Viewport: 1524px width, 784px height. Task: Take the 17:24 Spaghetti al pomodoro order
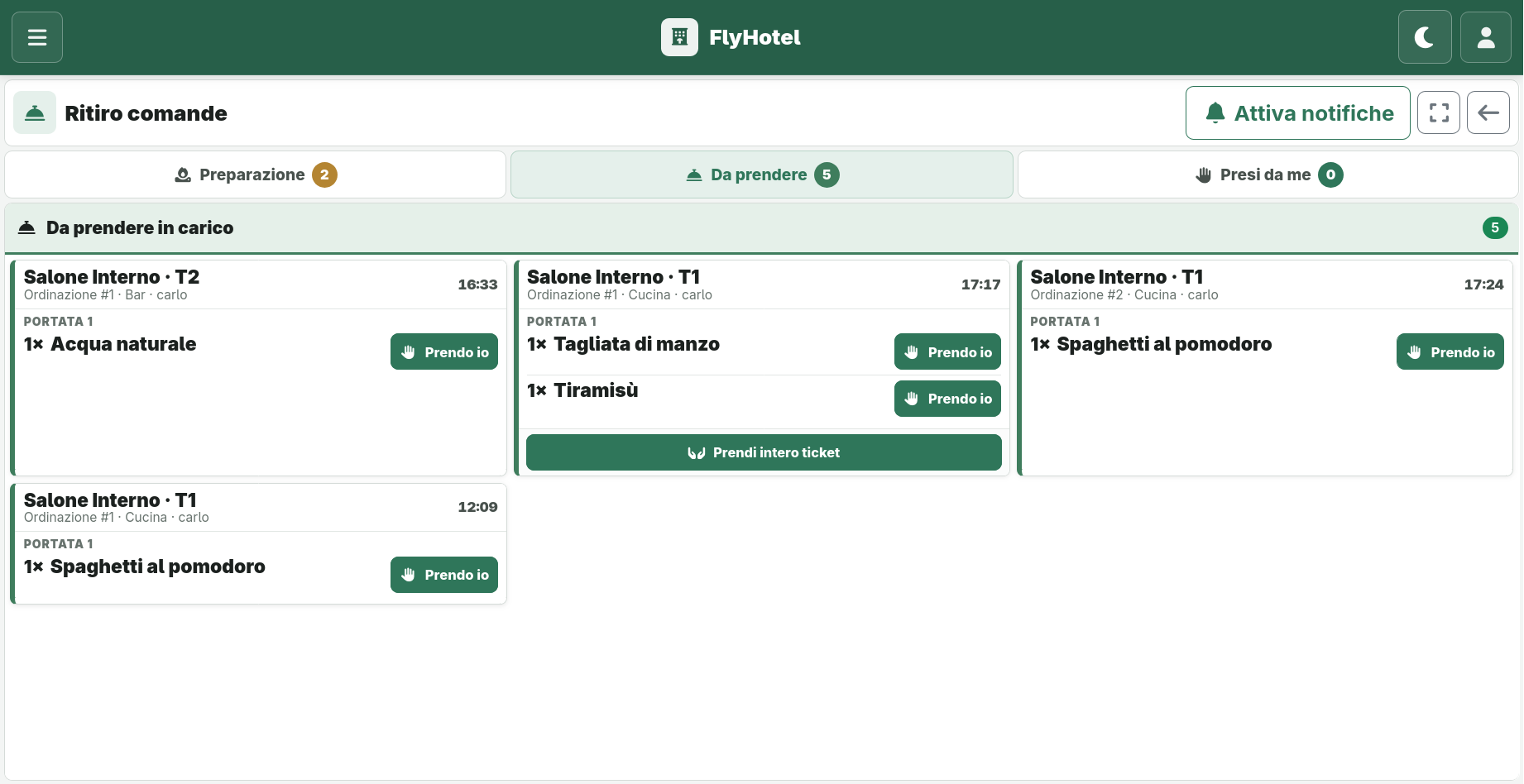coord(1450,352)
